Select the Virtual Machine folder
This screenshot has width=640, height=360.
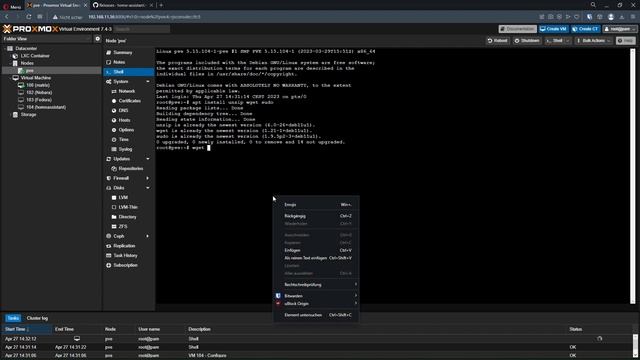[x=36, y=78]
